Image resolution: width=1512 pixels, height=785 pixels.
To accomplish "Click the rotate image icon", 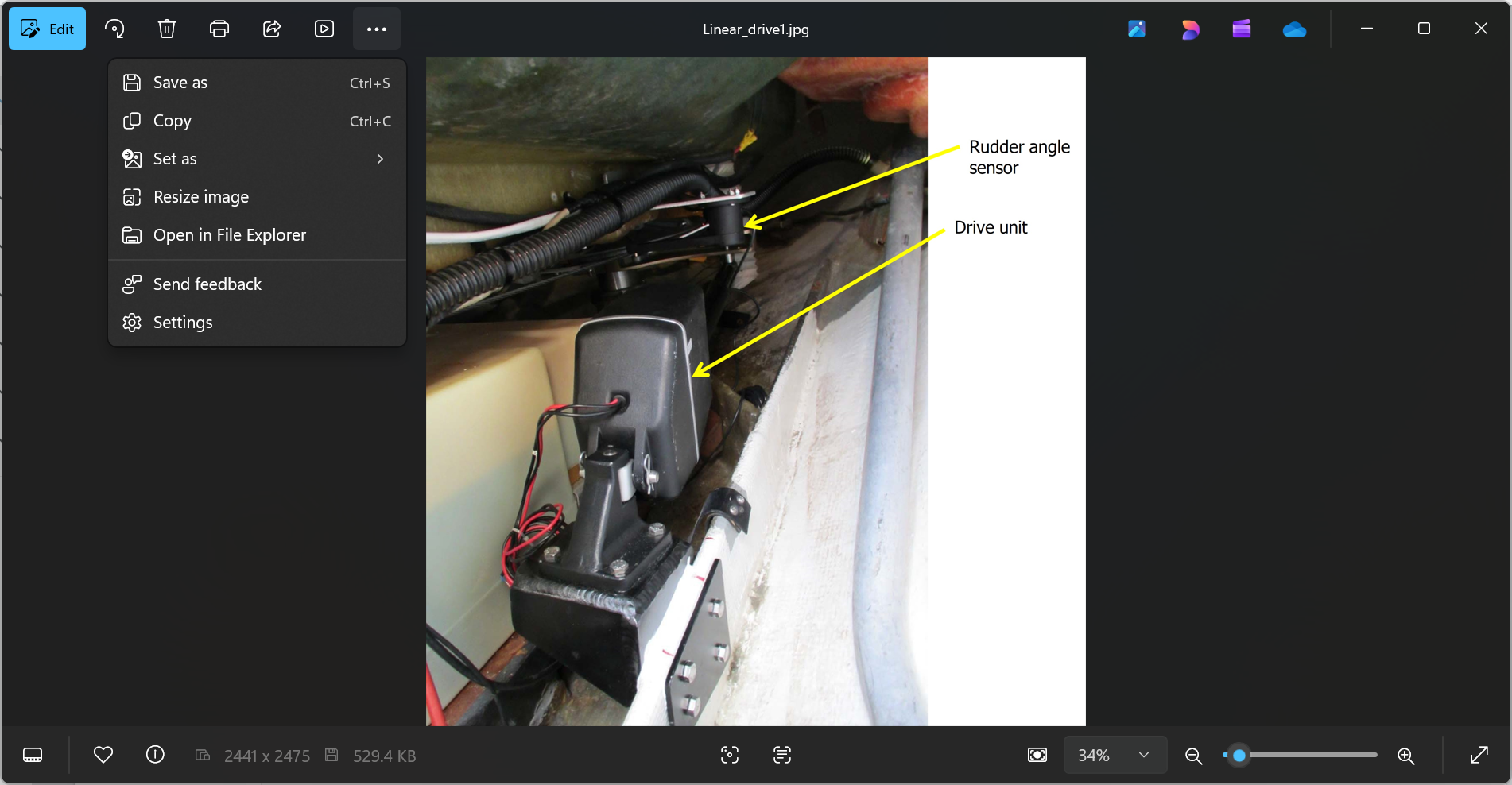I will pos(114,29).
